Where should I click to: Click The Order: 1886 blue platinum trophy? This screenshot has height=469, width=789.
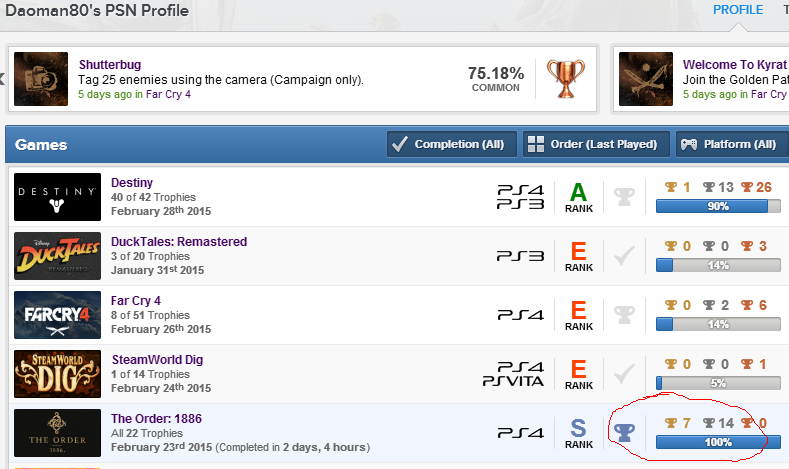pyautogui.click(x=624, y=431)
